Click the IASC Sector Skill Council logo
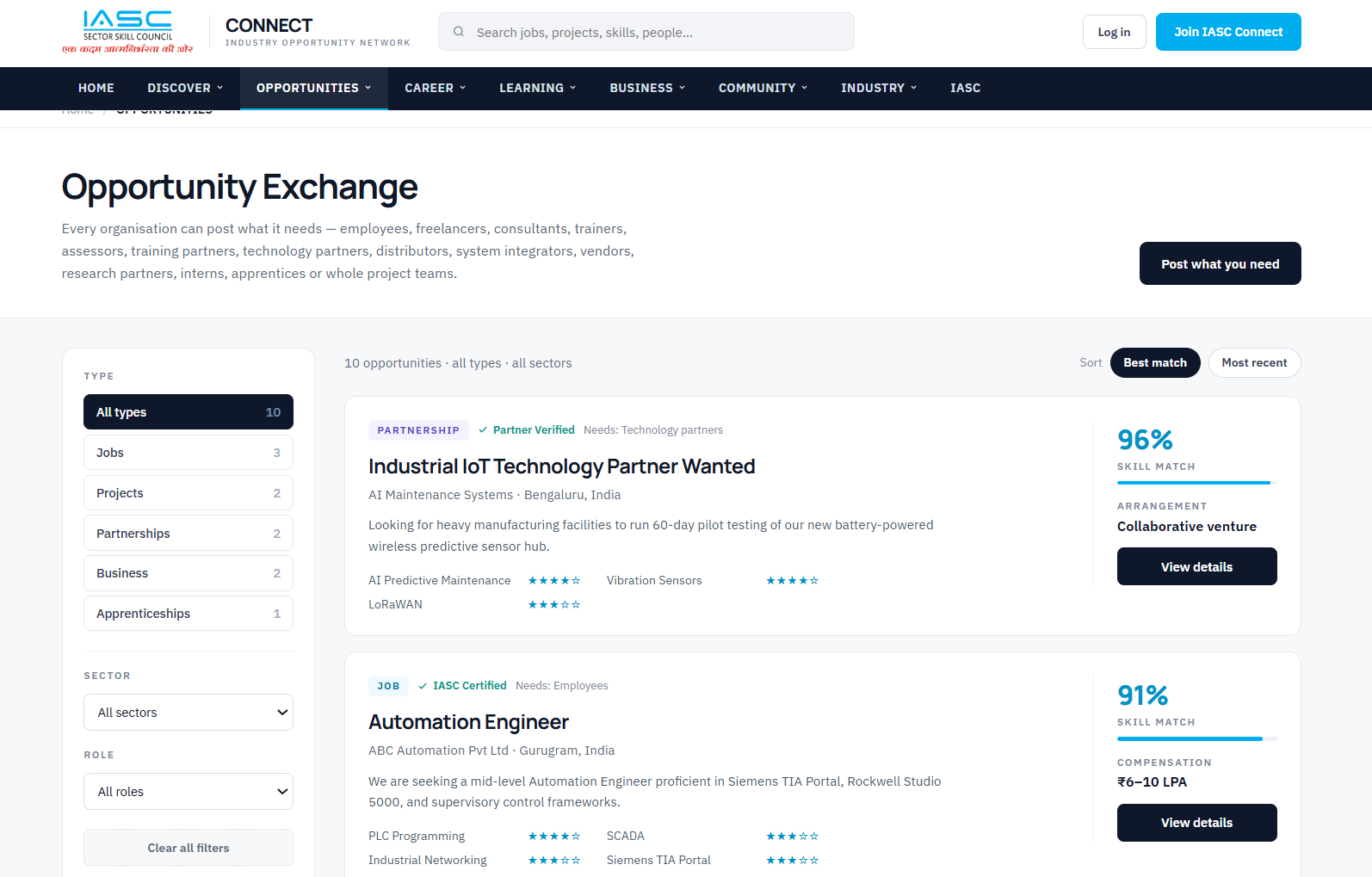This screenshot has height=877, width=1372. [x=128, y=32]
